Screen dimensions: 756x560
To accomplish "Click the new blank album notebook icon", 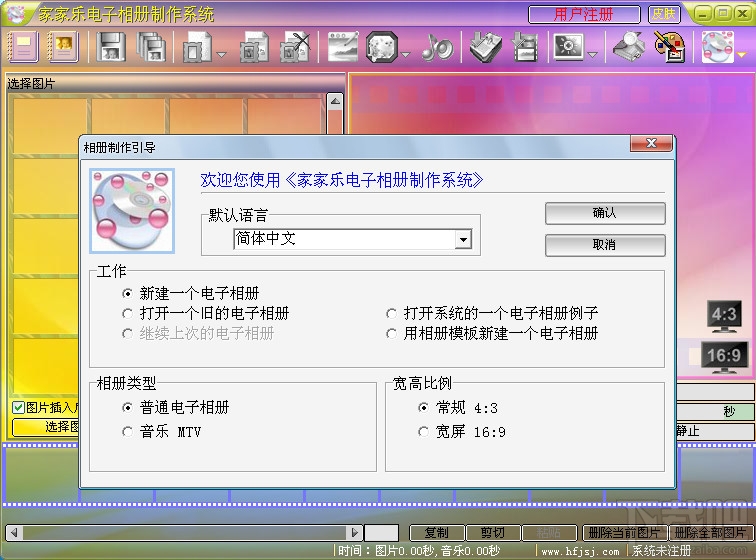I will click(23, 47).
